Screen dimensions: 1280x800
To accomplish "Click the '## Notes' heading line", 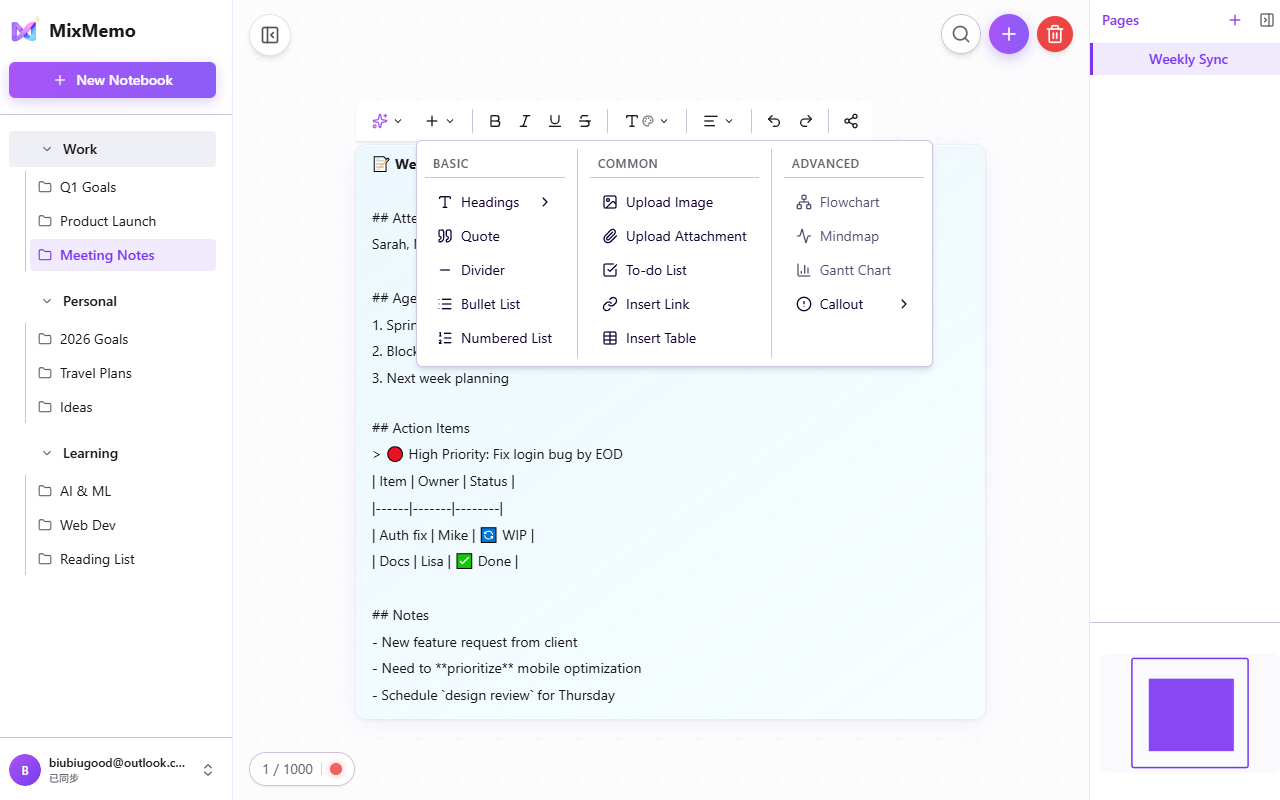I will (400, 615).
